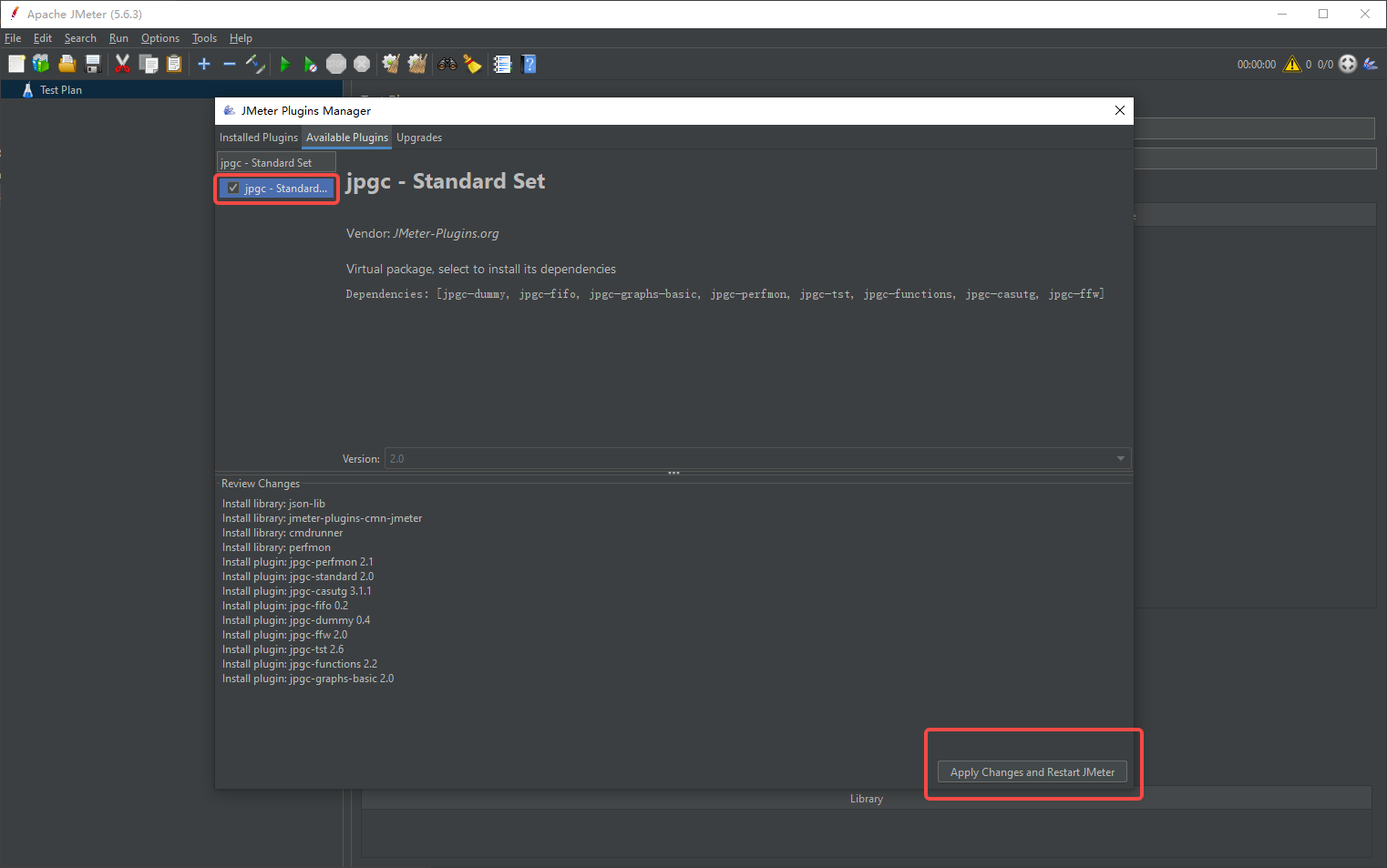Click the 'Install library: perfmon' line
Screen dimensions: 1387x868
click(276, 547)
